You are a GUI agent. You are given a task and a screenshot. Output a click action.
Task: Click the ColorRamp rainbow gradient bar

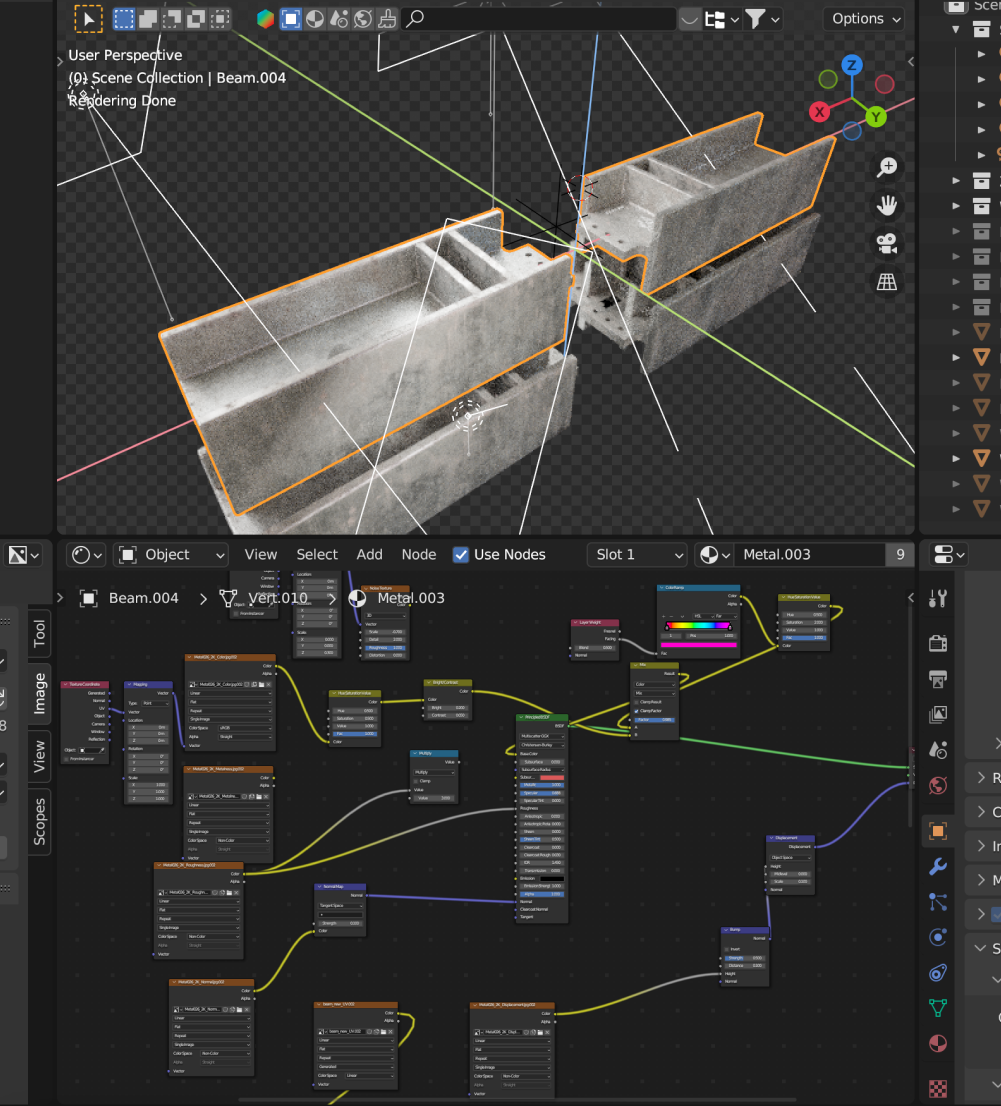[x=698, y=625]
